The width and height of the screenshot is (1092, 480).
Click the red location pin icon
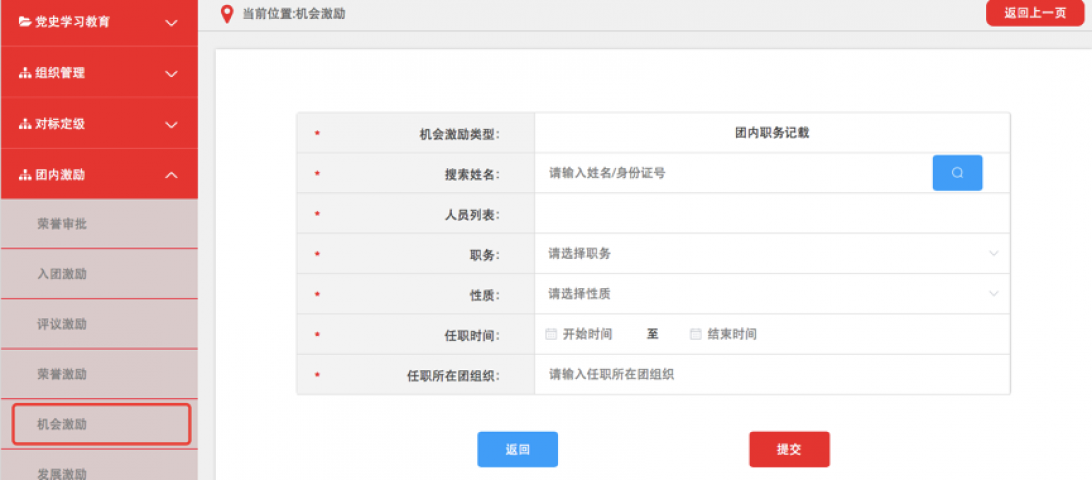(x=227, y=13)
